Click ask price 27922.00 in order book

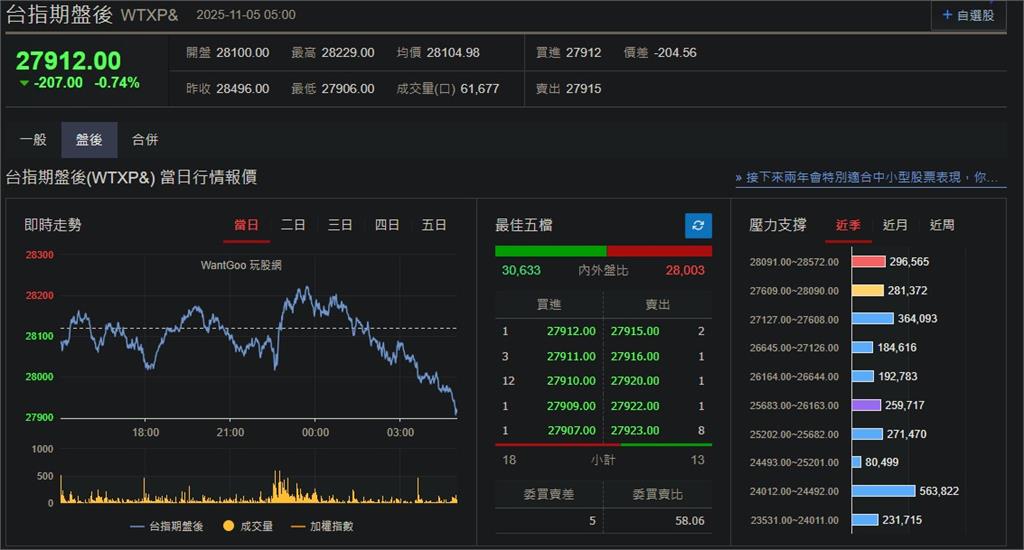pos(635,406)
